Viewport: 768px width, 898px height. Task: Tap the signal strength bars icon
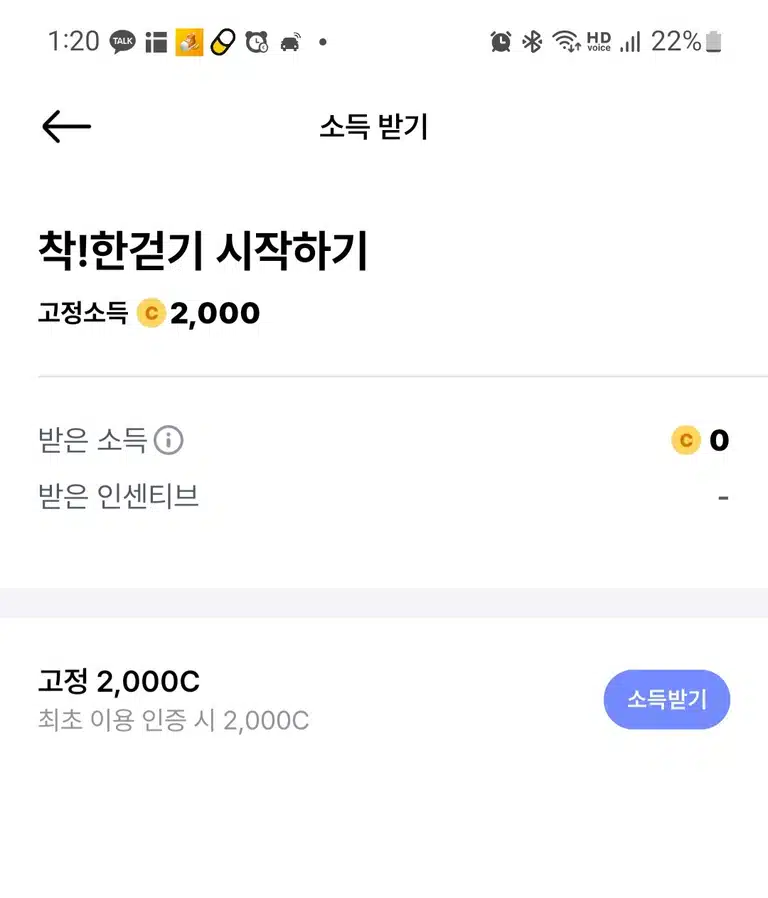point(630,42)
